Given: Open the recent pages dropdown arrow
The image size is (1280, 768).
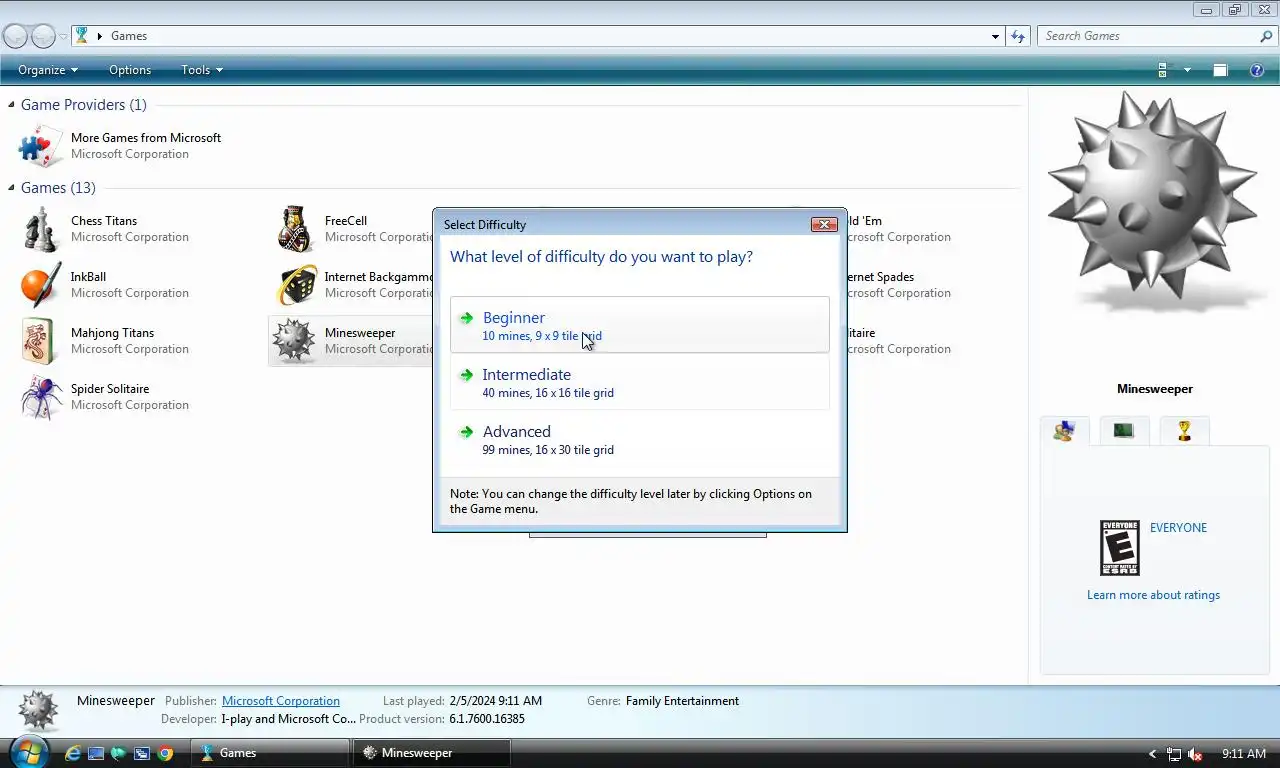Looking at the screenshot, I should coord(64,37).
